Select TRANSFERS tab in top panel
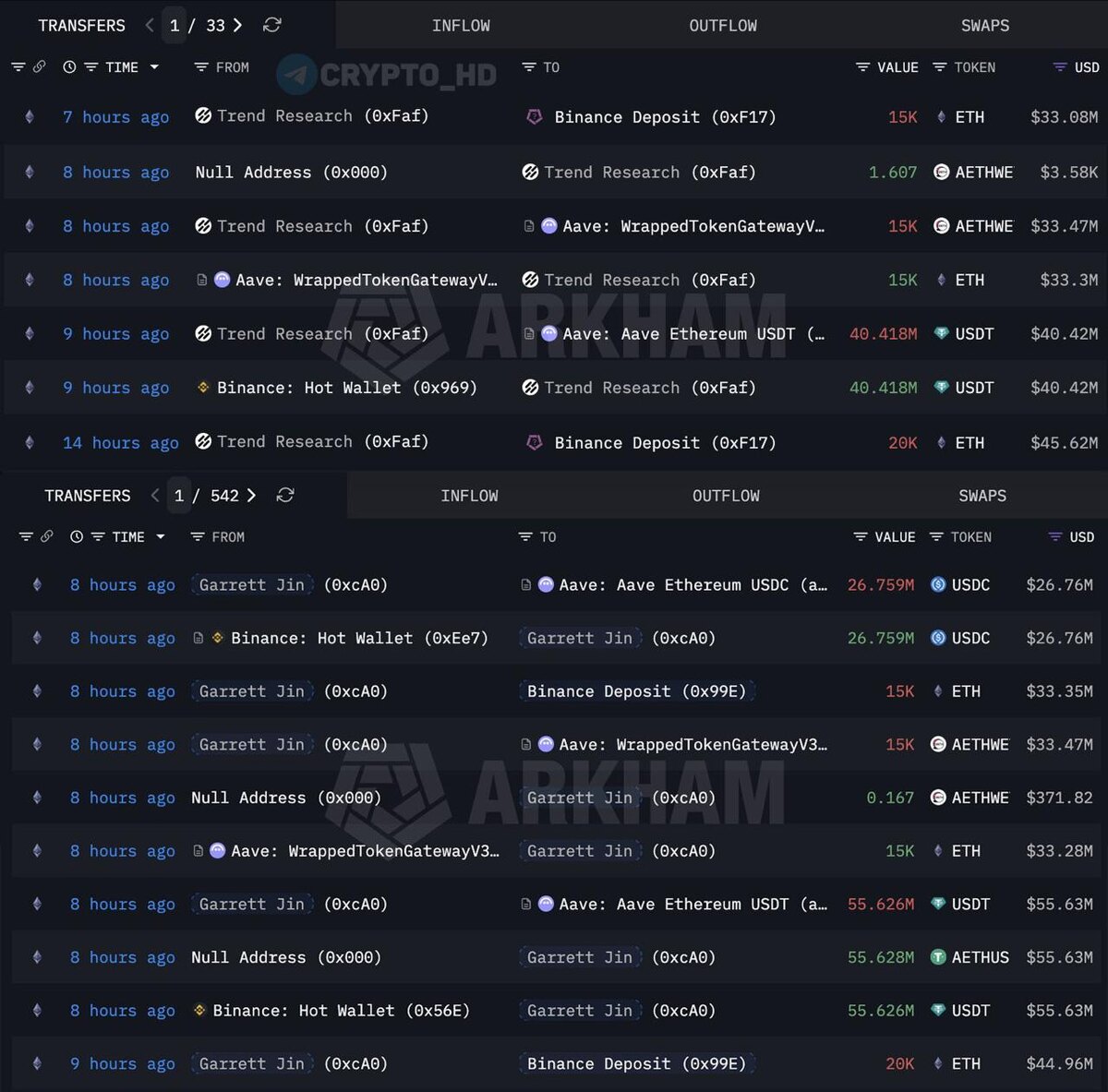The height and width of the screenshot is (1092, 1108). 81,26
